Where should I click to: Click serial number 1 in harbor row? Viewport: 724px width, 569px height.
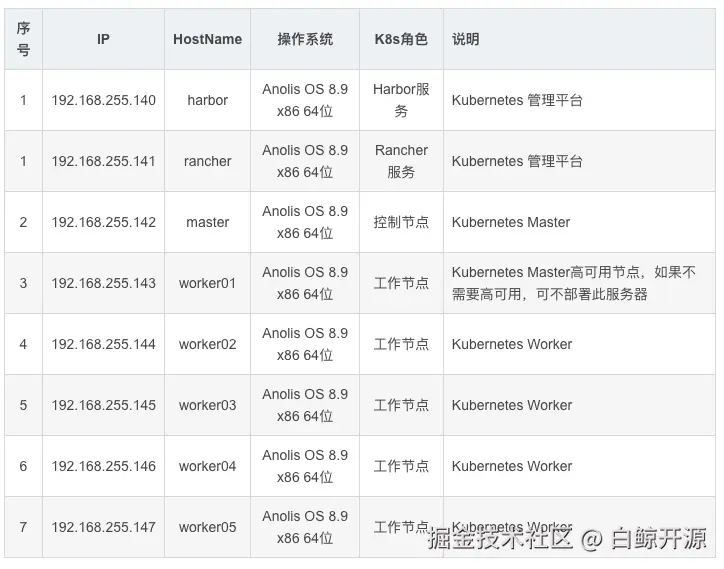click(x=23, y=100)
